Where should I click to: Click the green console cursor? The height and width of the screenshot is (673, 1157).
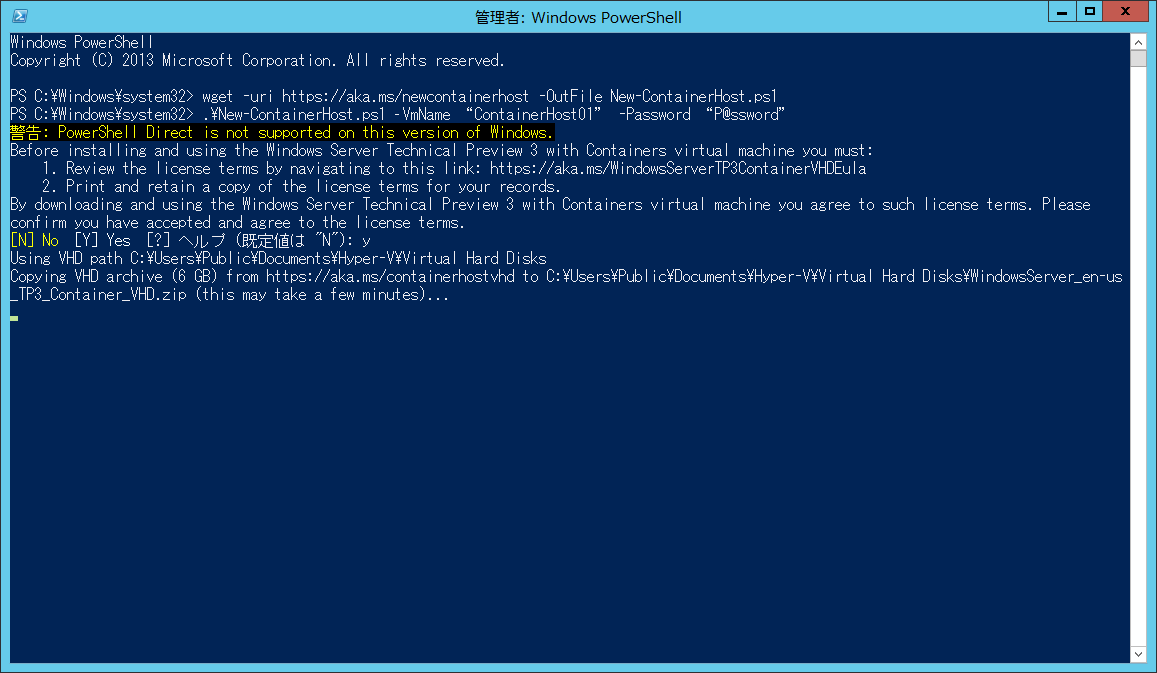(x=14, y=318)
